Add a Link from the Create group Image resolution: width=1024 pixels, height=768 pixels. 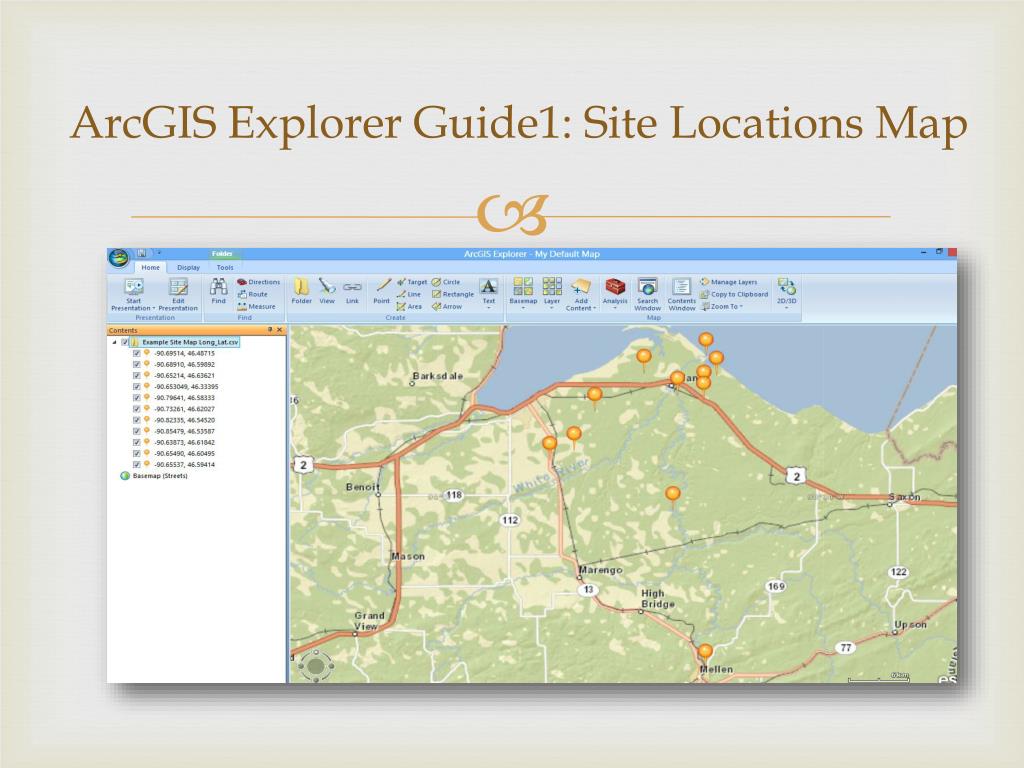pos(352,291)
